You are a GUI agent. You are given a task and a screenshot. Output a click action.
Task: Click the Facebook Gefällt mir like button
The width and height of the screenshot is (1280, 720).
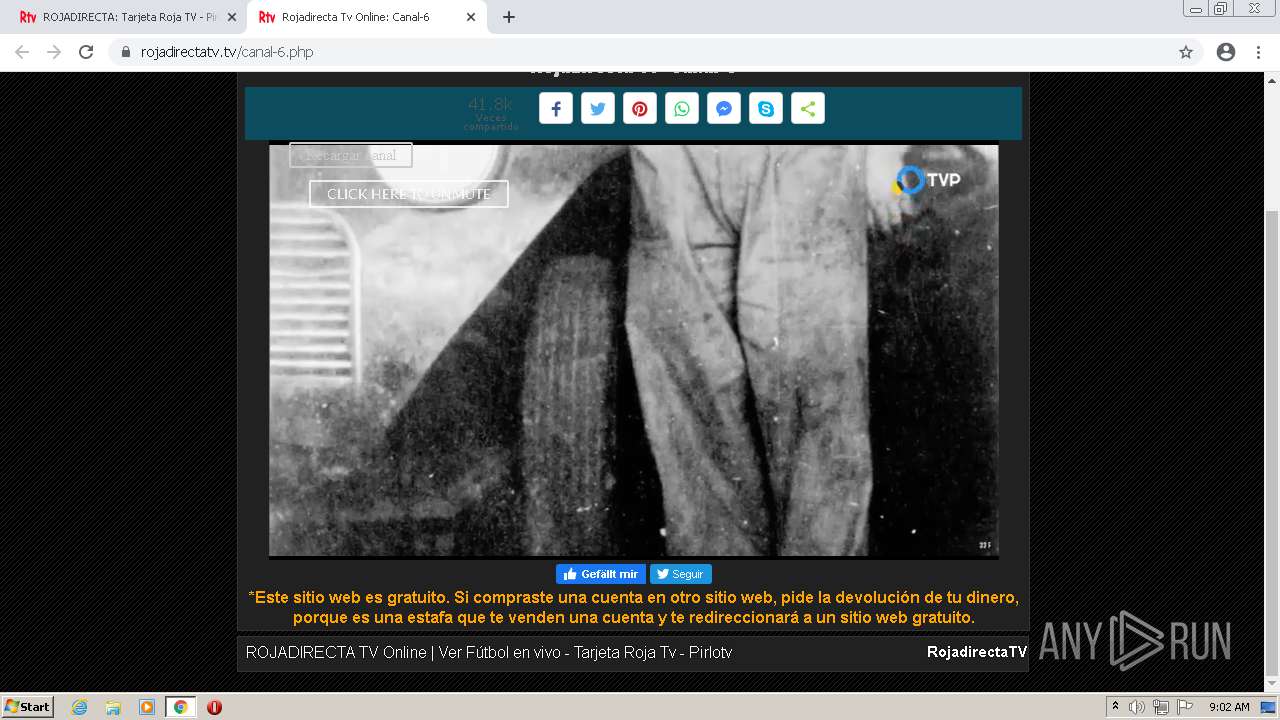[x=601, y=574]
